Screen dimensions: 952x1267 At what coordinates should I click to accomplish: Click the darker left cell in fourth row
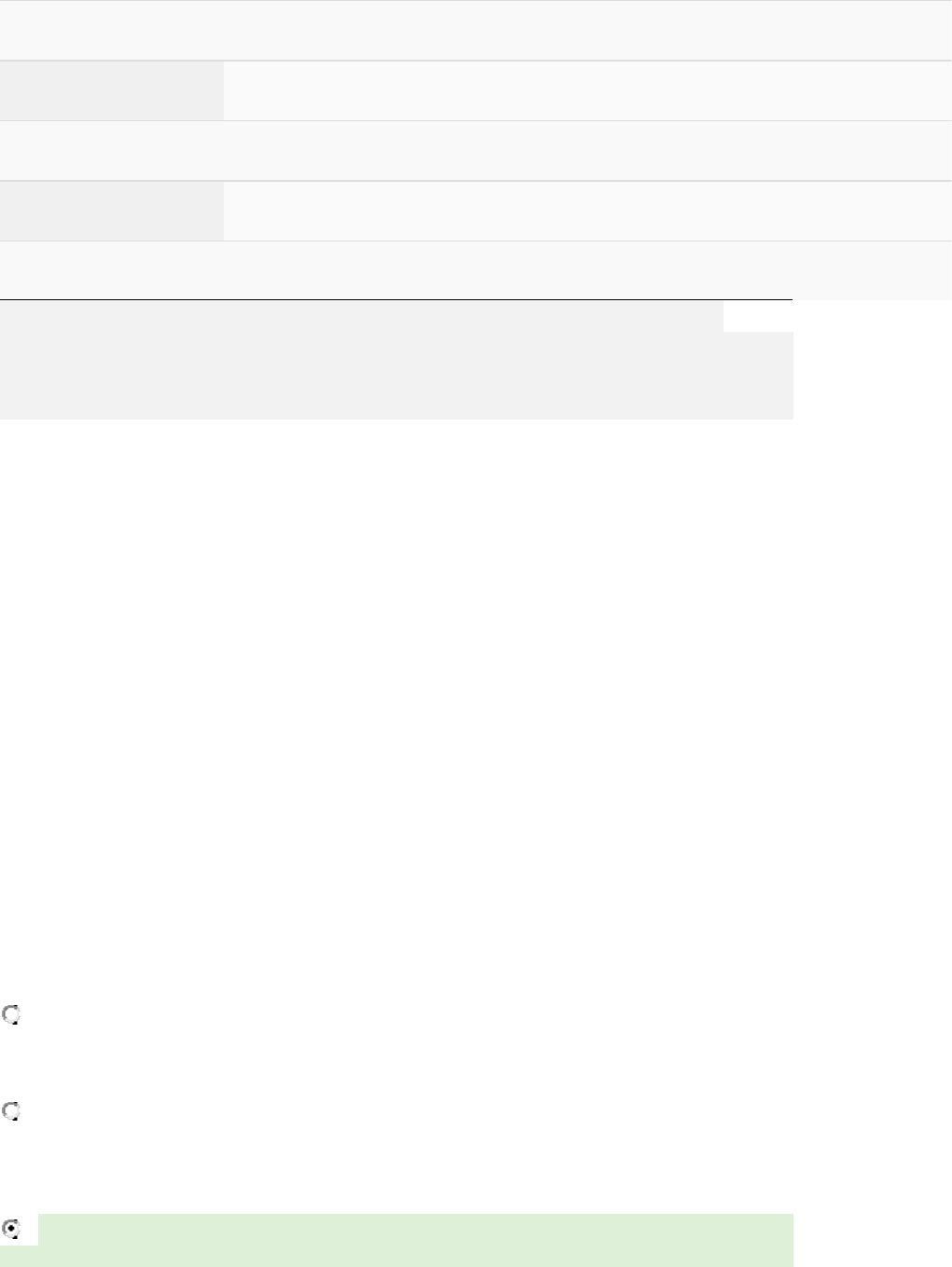[112, 211]
